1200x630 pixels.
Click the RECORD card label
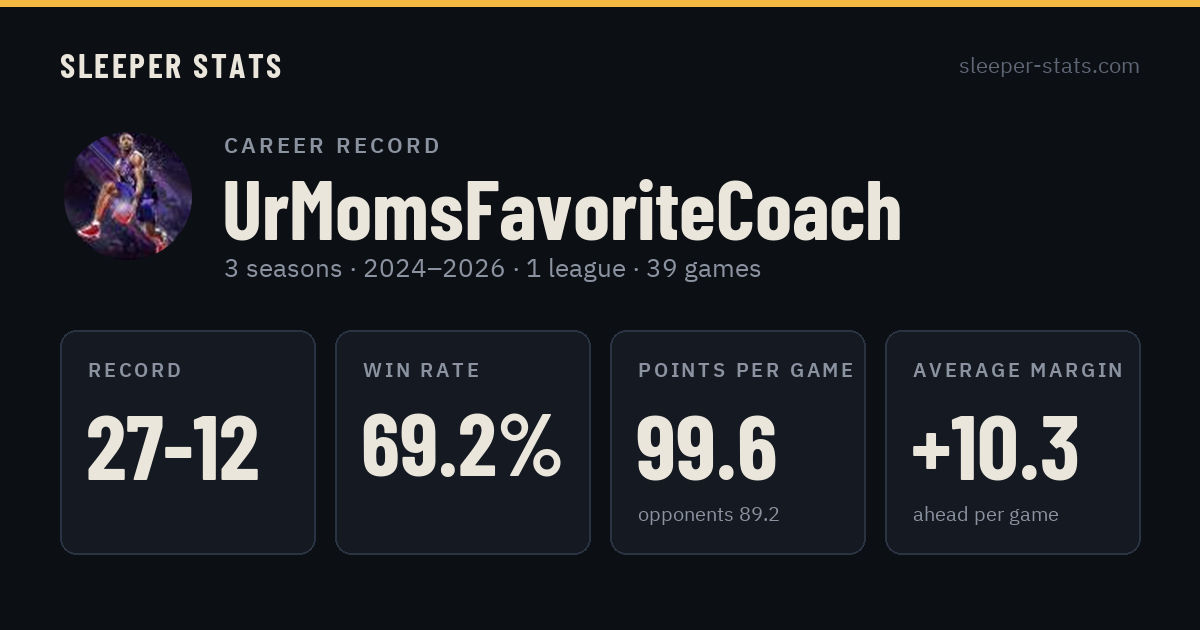[135, 371]
